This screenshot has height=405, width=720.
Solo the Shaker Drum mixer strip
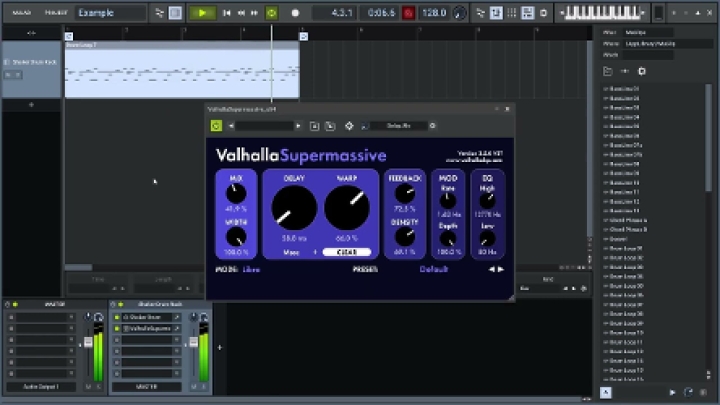204,387
